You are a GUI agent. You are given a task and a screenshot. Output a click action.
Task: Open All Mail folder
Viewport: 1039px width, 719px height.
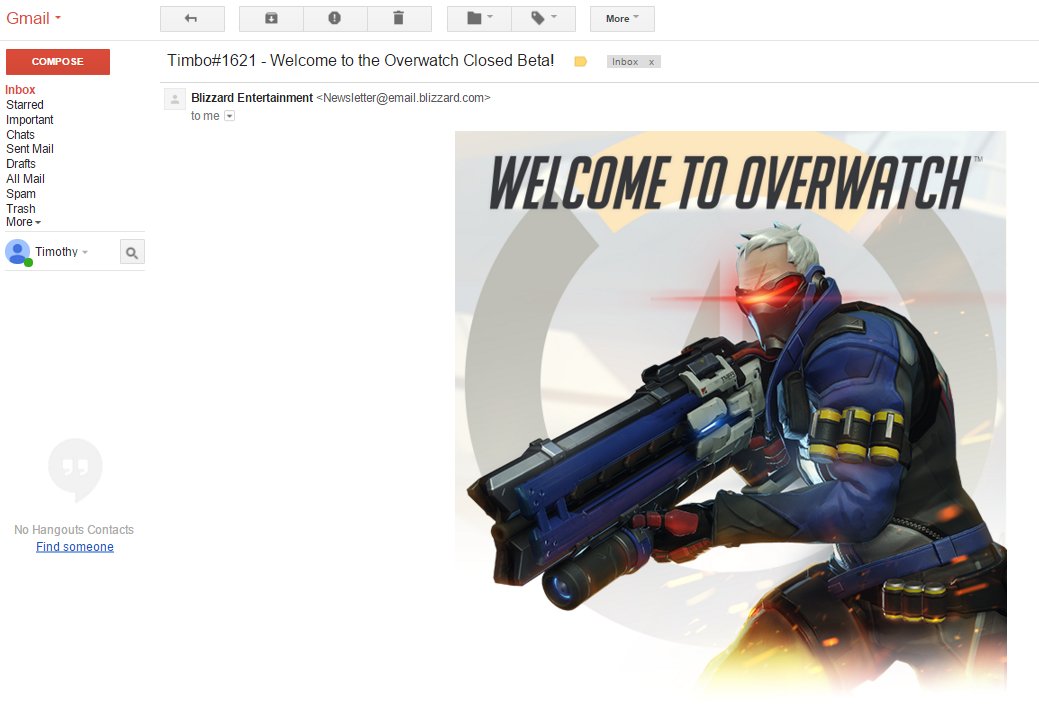tap(25, 179)
